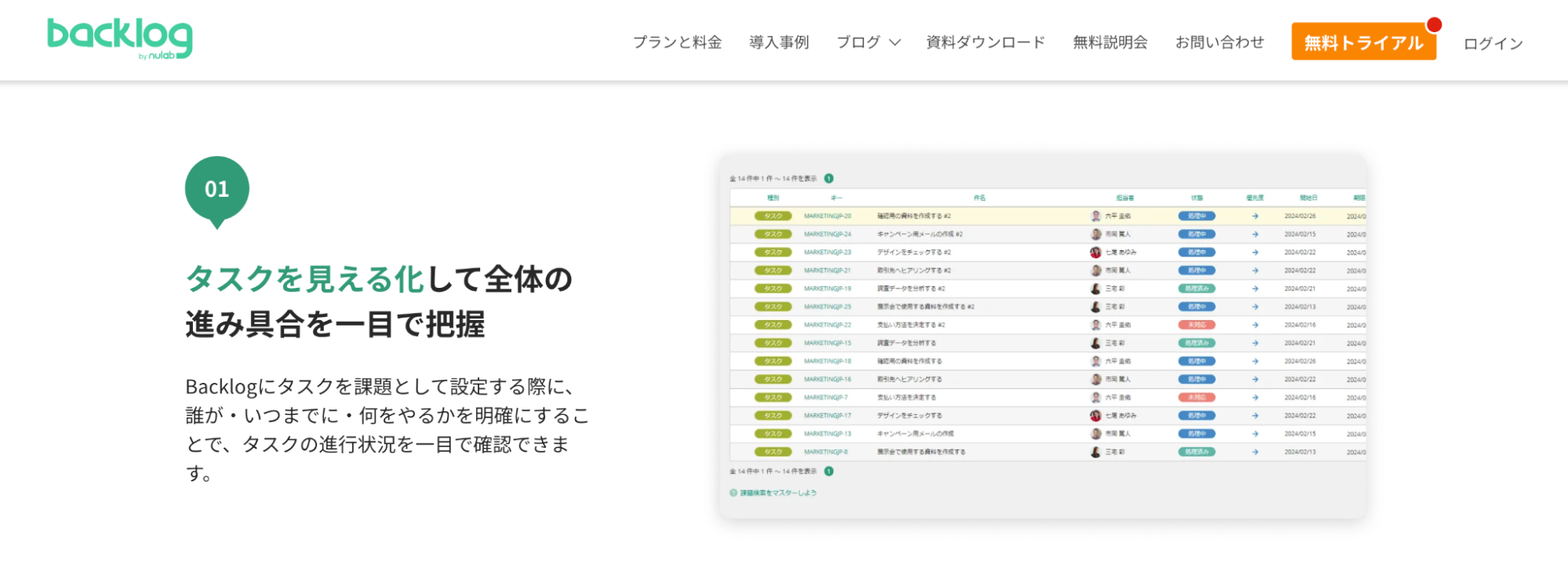Screen dimensions: 1568x586
Task: Click the orange 無料トライアル button
Action: tap(1364, 42)
